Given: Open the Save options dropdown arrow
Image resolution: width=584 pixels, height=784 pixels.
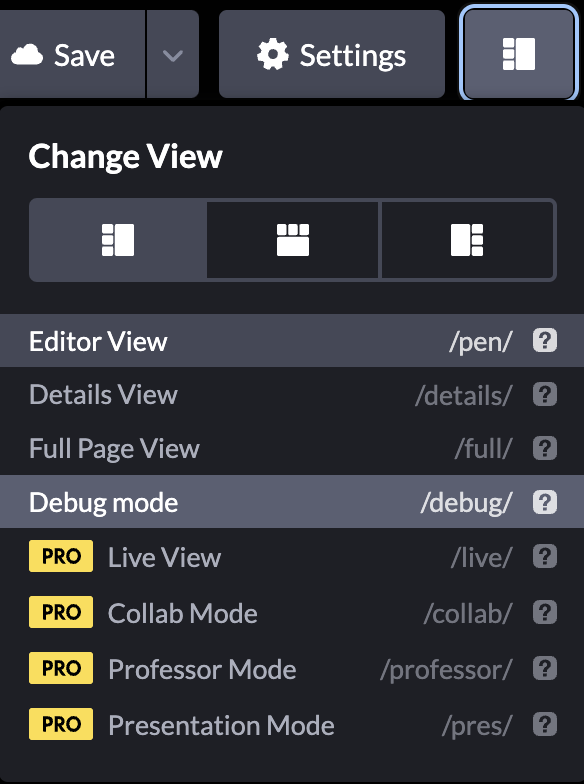Looking at the screenshot, I should (172, 54).
